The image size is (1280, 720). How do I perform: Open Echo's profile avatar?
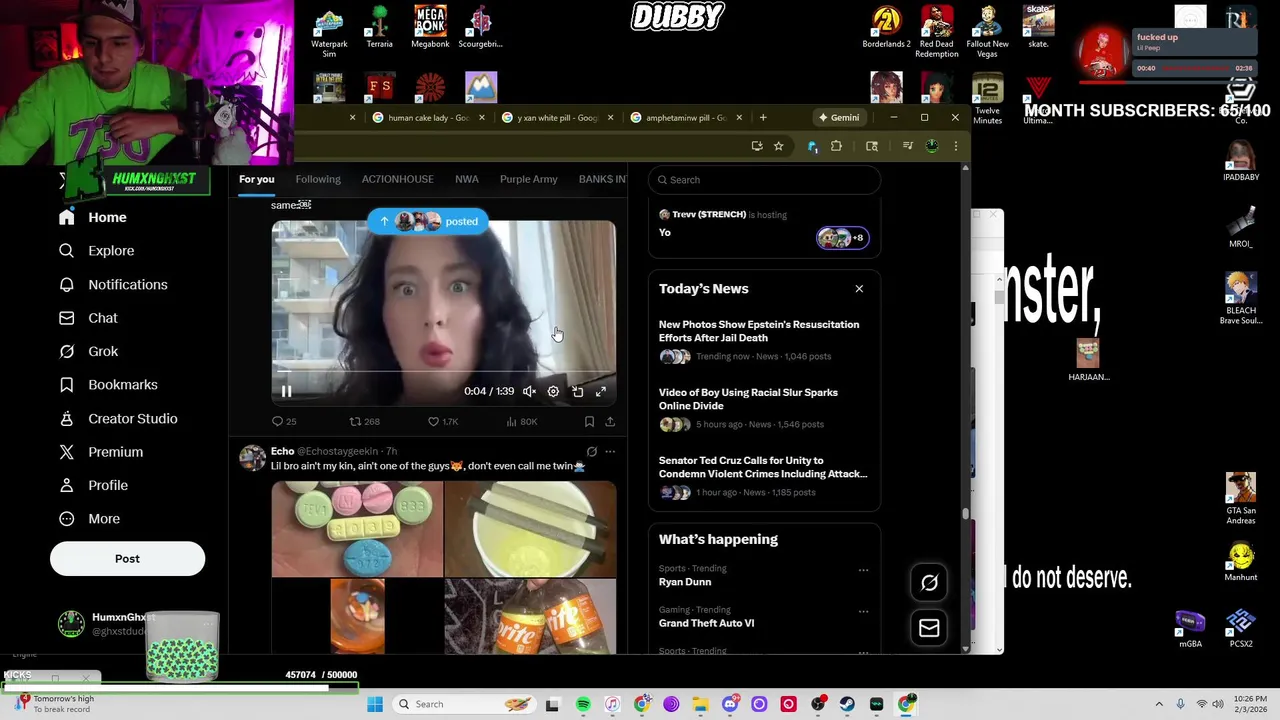252,458
